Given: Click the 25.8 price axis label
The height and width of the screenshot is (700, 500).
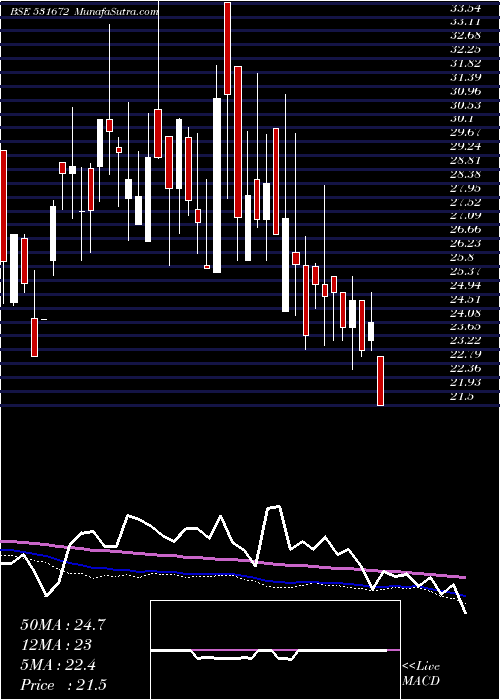Looking at the screenshot, I should coord(462,258).
